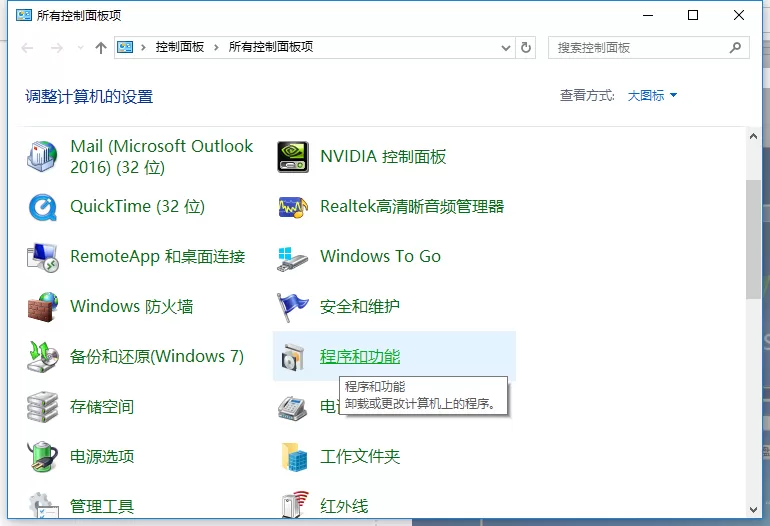770x526 pixels.
Task: Open the 管理工具 gear icon
Action: coord(42,505)
